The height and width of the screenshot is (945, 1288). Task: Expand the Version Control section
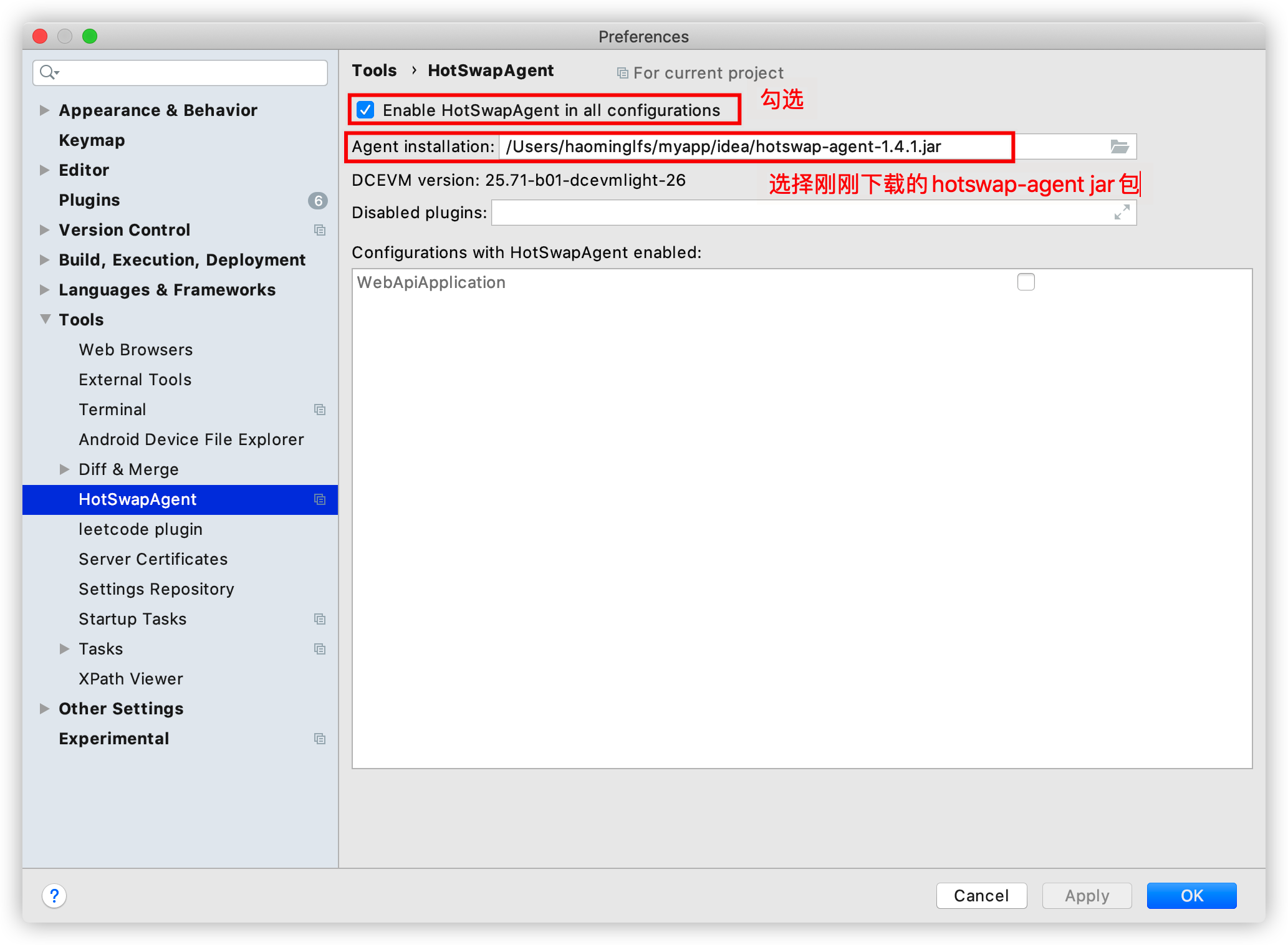44,230
